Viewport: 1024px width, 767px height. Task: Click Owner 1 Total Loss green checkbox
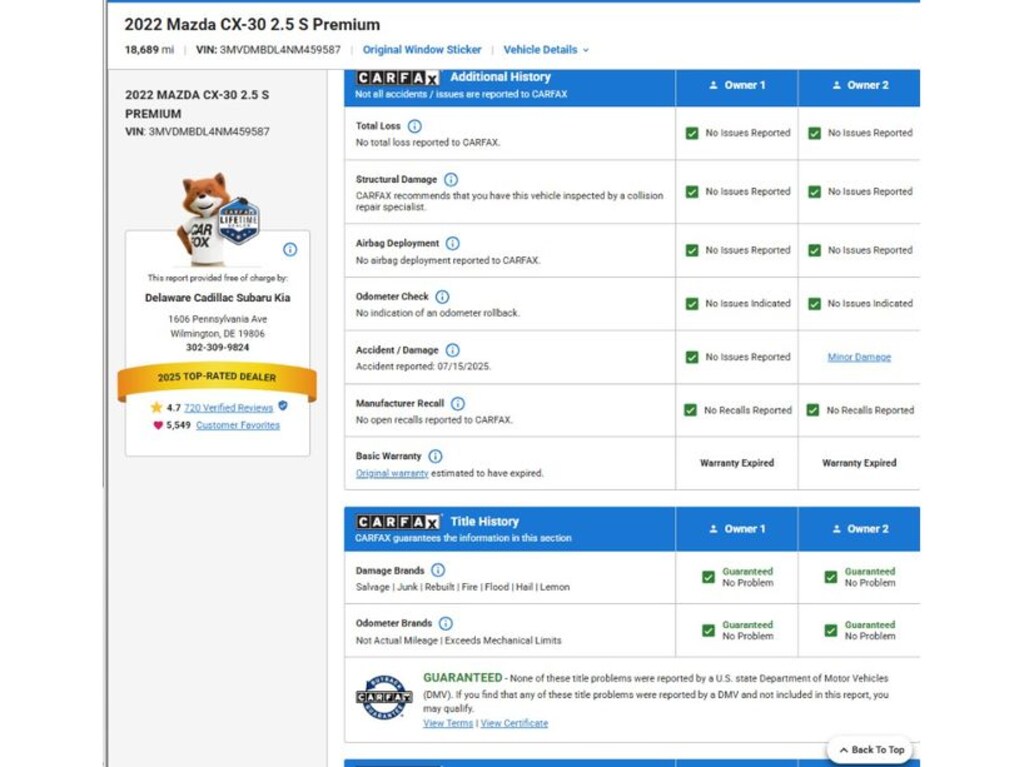click(692, 133)
